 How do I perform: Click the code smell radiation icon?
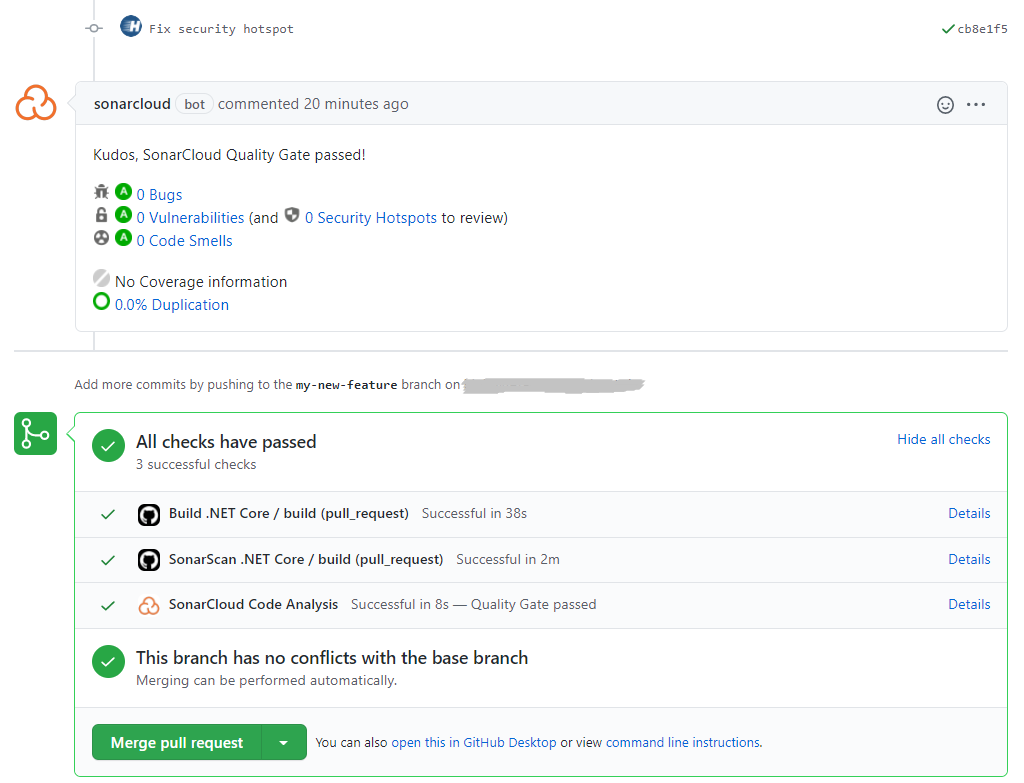click(101, 238)
